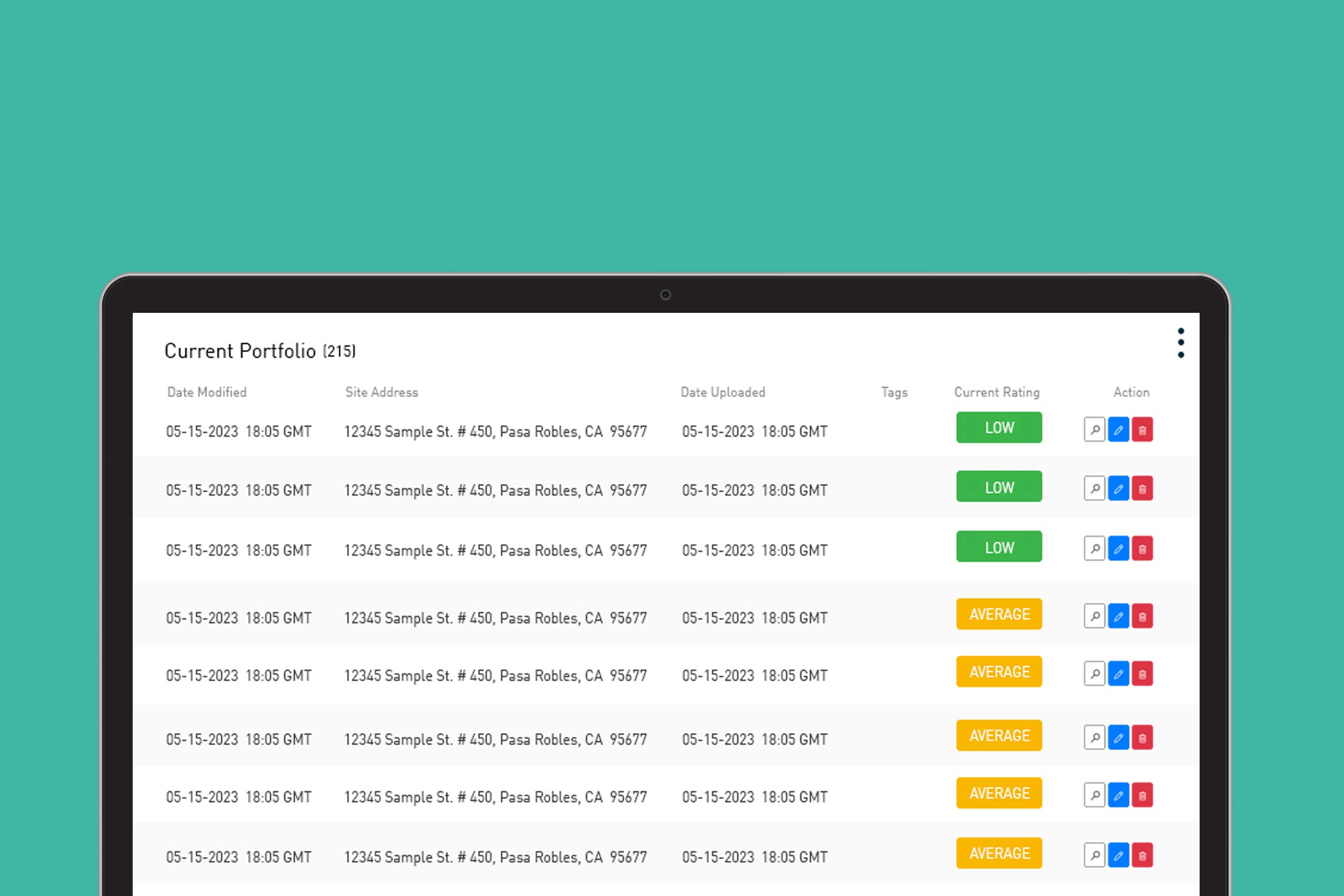Sort by Current Rating column header
Image resolution: width=1344 pixels, height=896 pixels.
click(997, 393)
